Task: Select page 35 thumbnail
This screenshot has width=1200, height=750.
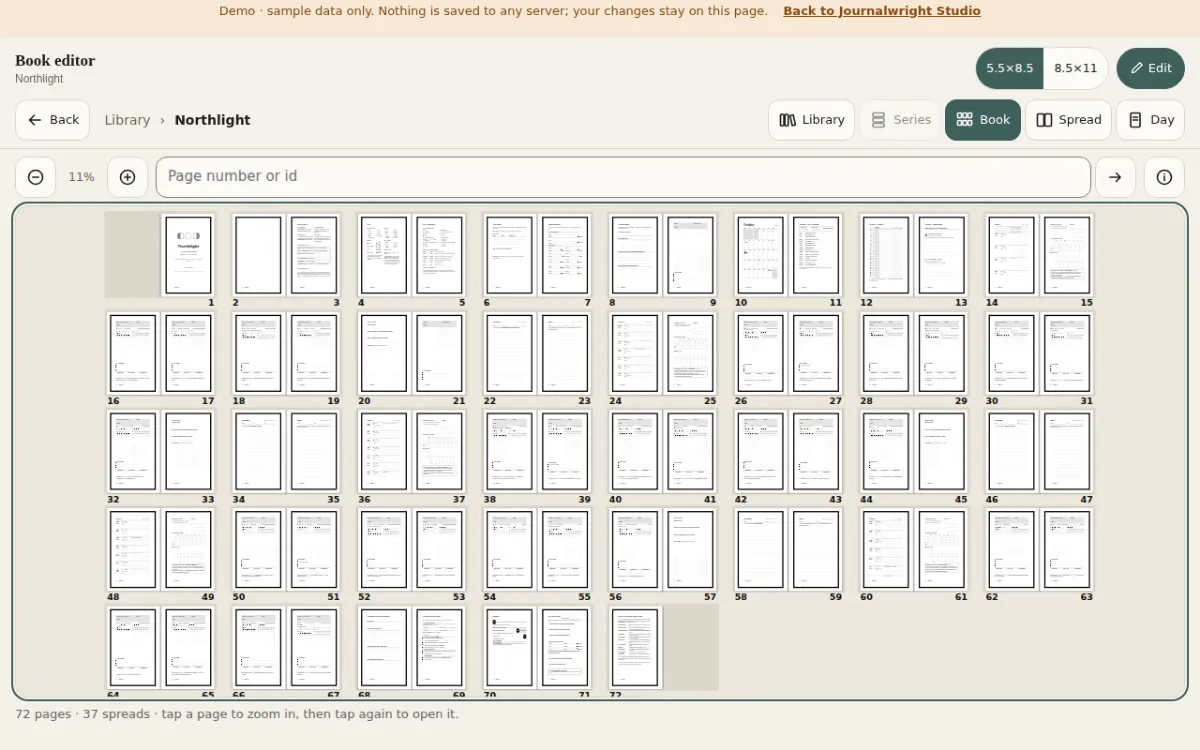Action: click(x=314, y=451)
